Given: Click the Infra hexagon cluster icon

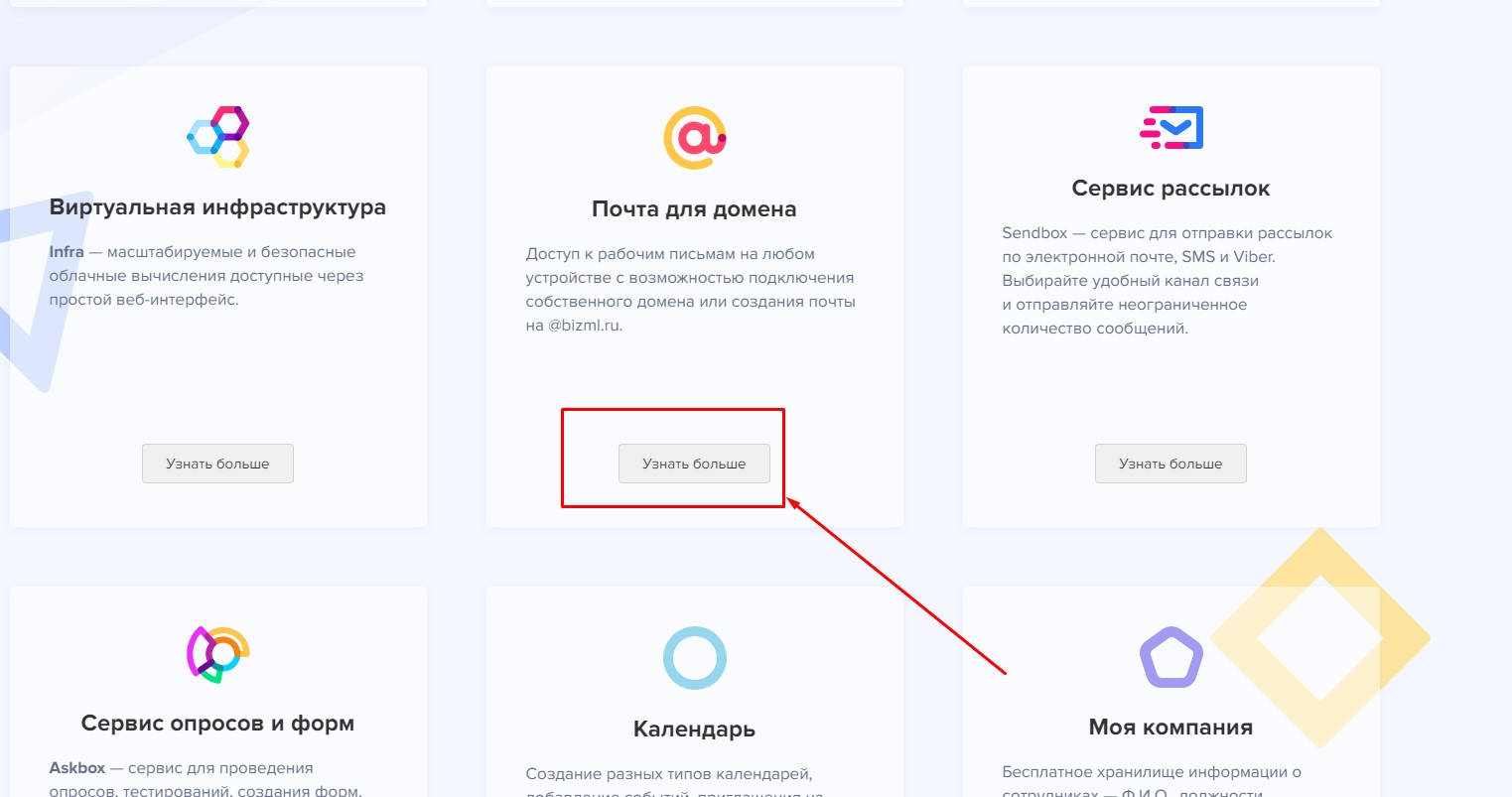Looking at the screenshot, I should [217, 137].
